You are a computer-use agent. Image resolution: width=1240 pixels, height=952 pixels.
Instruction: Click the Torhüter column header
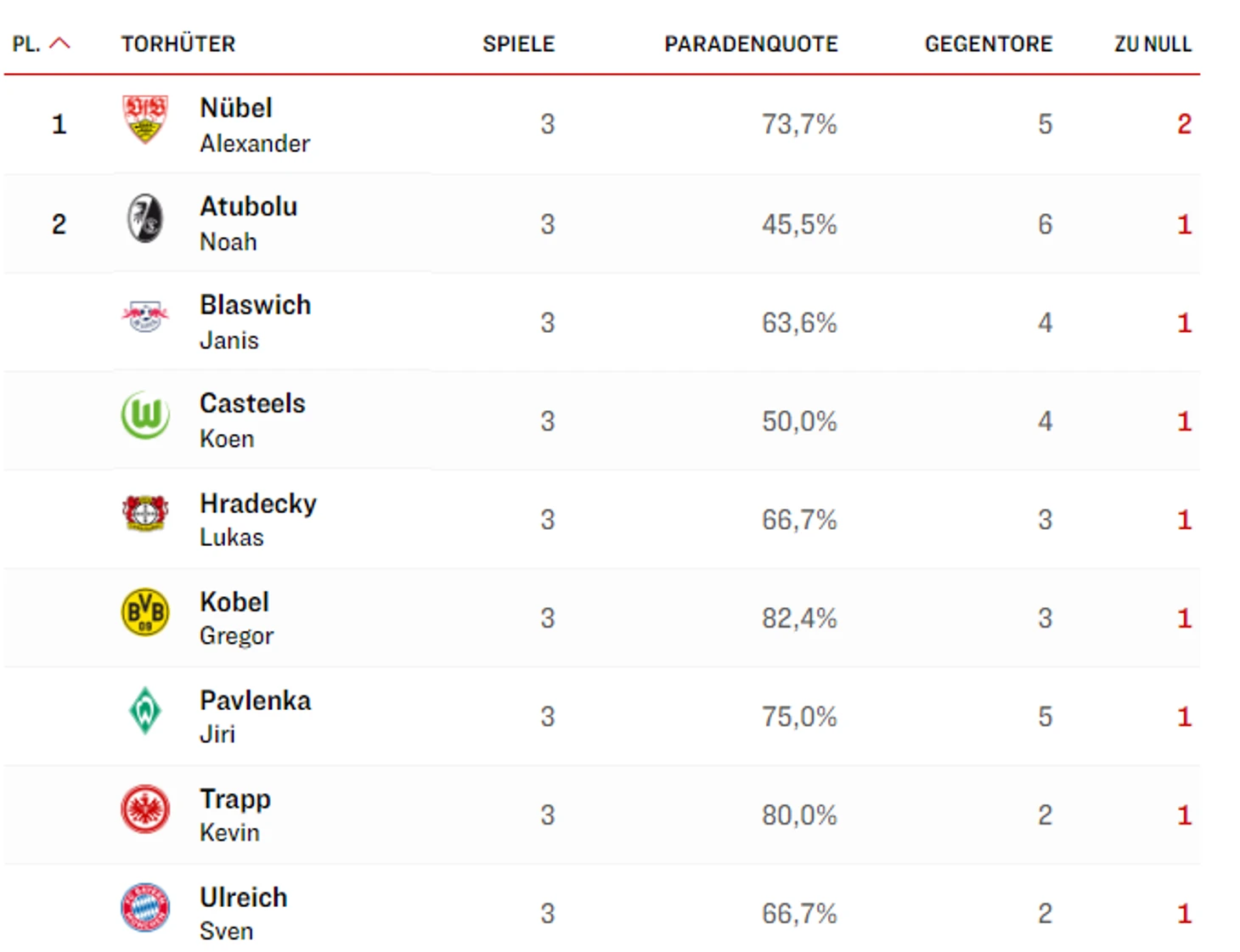point(178,44)
